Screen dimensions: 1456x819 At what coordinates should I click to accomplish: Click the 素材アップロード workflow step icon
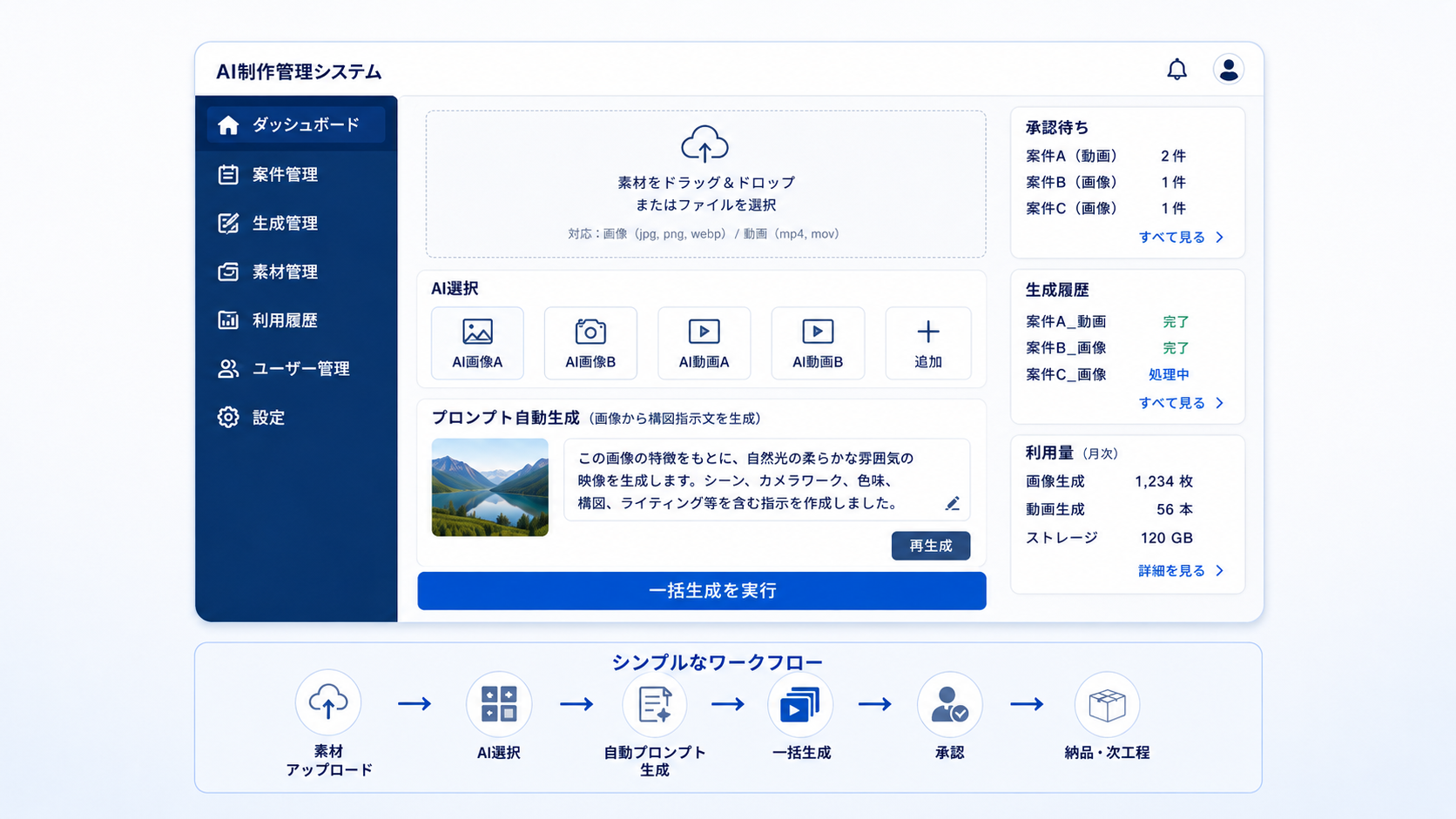coord(328,702)
